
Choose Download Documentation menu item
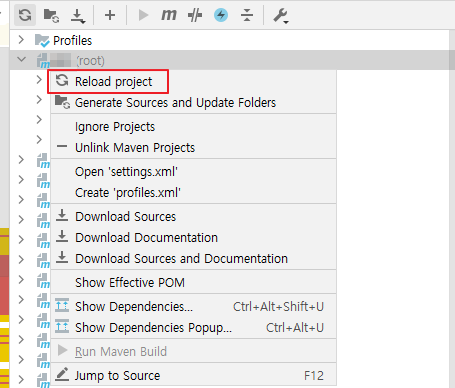[x=193, y=238]
